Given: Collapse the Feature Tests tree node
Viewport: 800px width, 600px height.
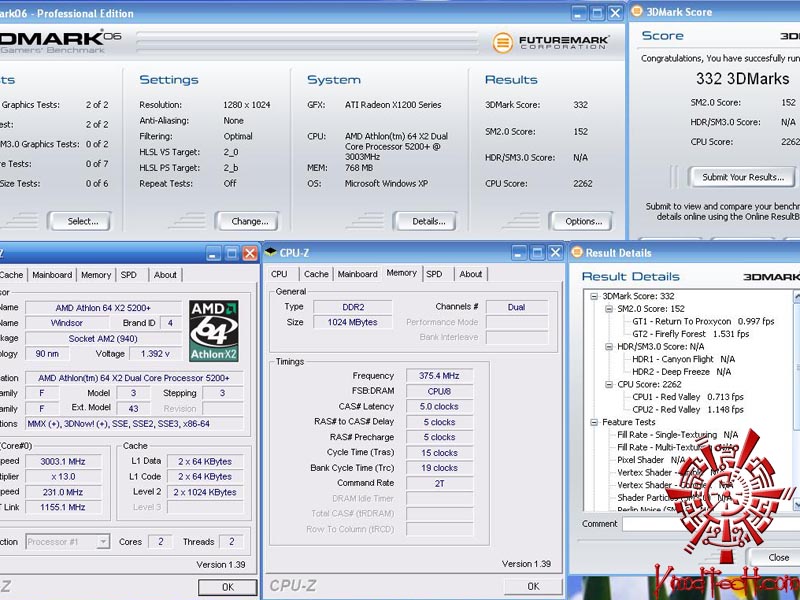Looking at the screenshot, I should click(x=594, y=422).
